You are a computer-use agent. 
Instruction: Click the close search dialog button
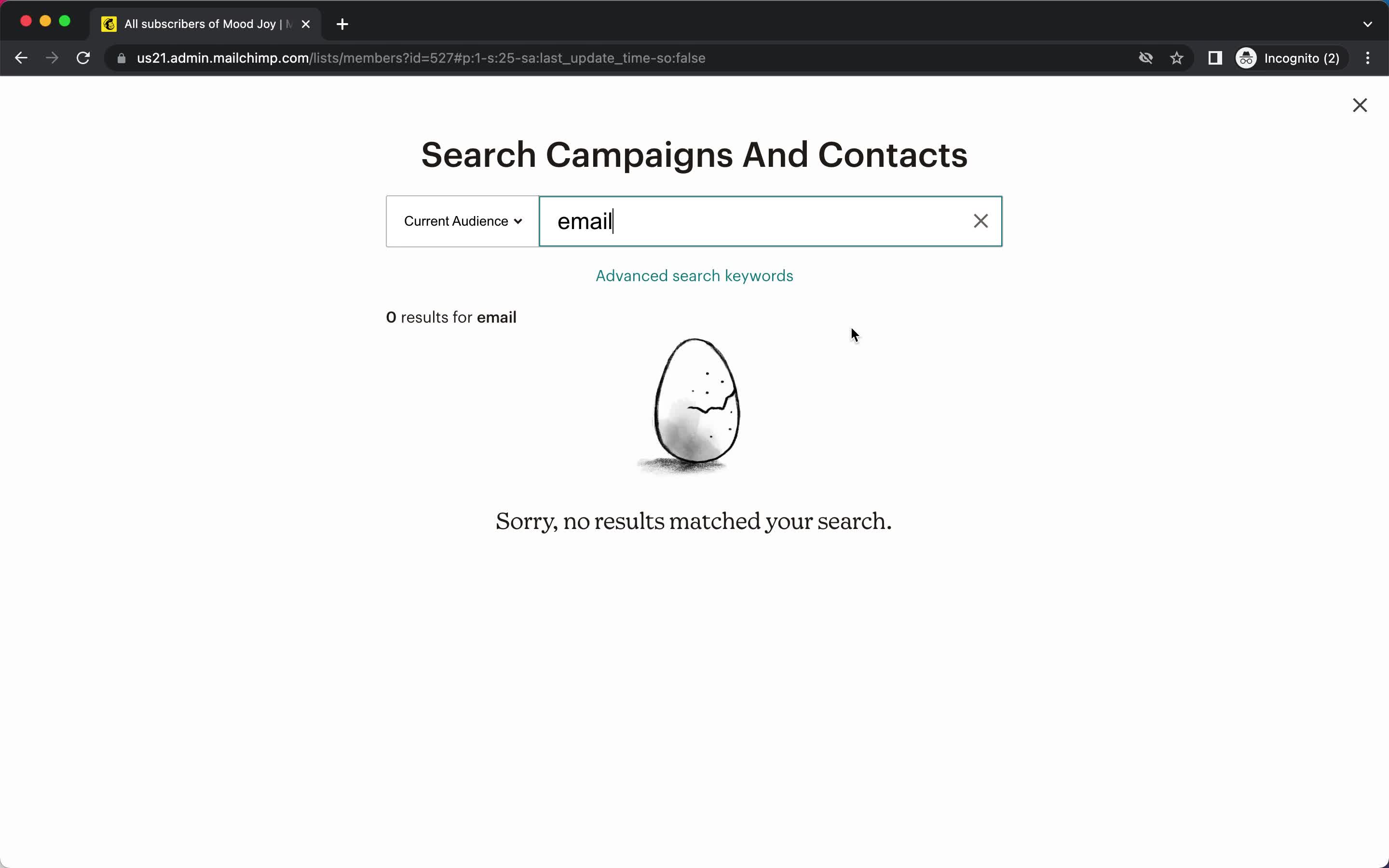1359,104
